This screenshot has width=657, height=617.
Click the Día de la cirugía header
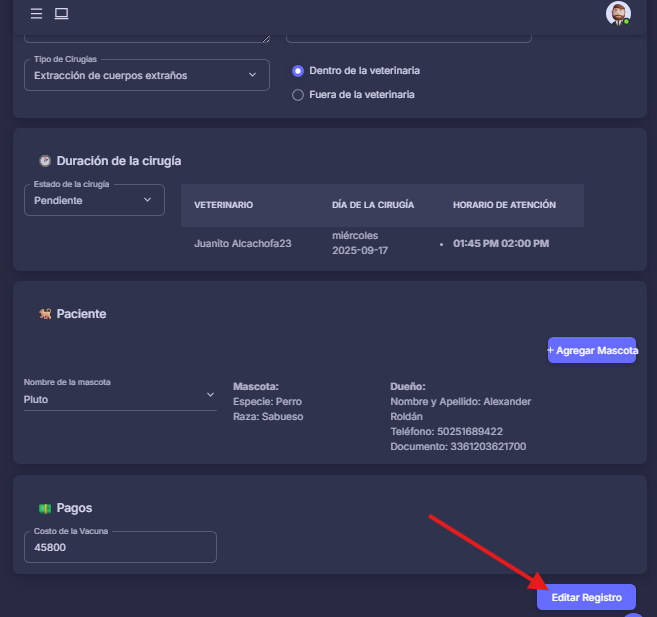click(x=372, y=205)
